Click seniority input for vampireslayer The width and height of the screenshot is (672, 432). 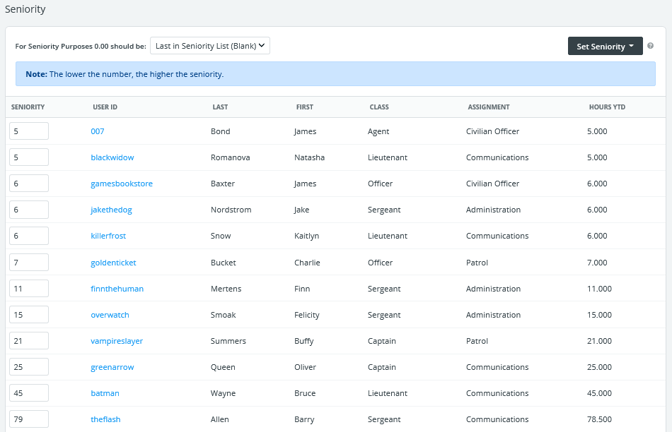click(x=29, y=341)
